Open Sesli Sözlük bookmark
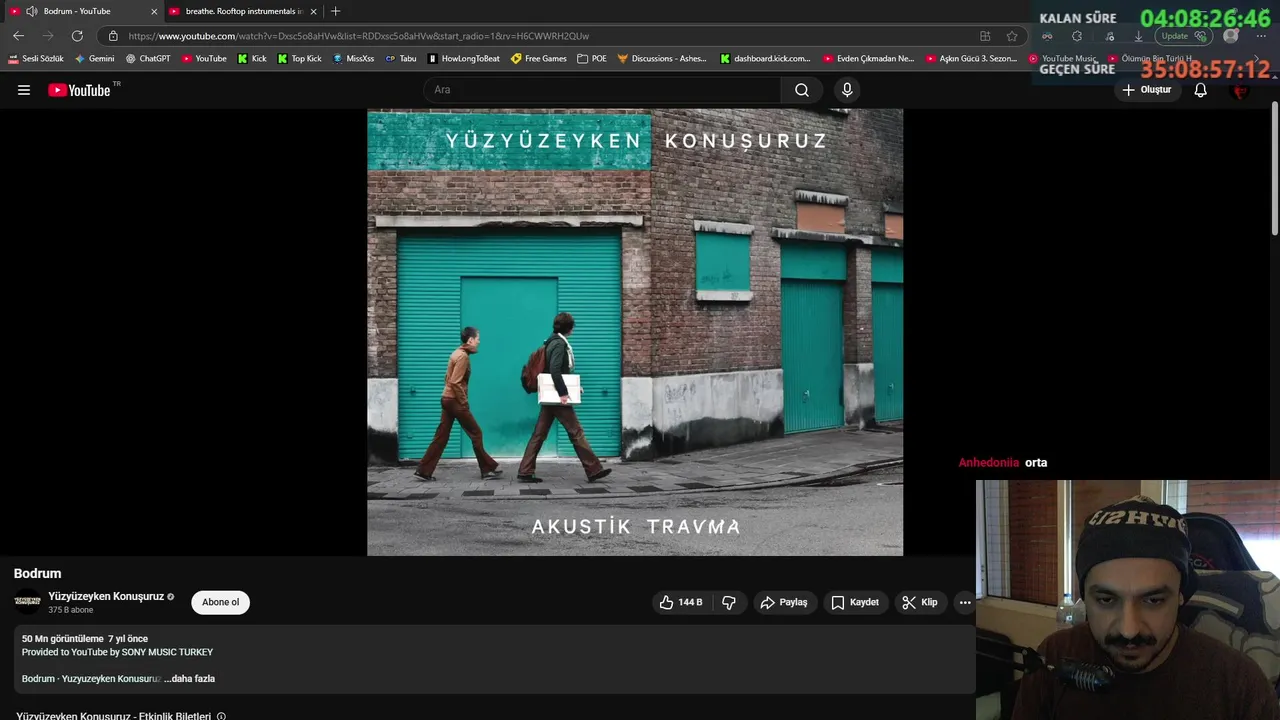 tap(36, 59)
